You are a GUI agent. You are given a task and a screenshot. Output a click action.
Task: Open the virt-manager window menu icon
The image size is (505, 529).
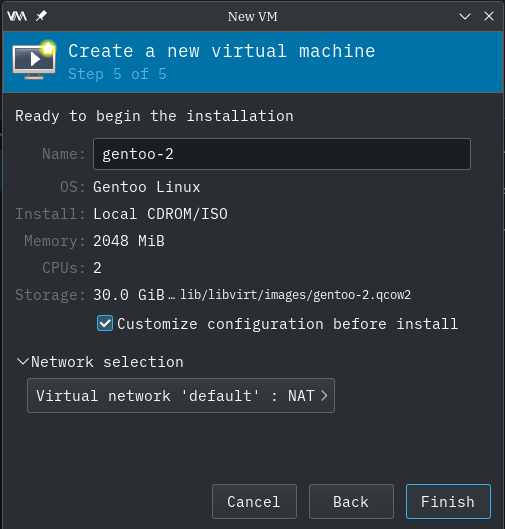point(17,16)
